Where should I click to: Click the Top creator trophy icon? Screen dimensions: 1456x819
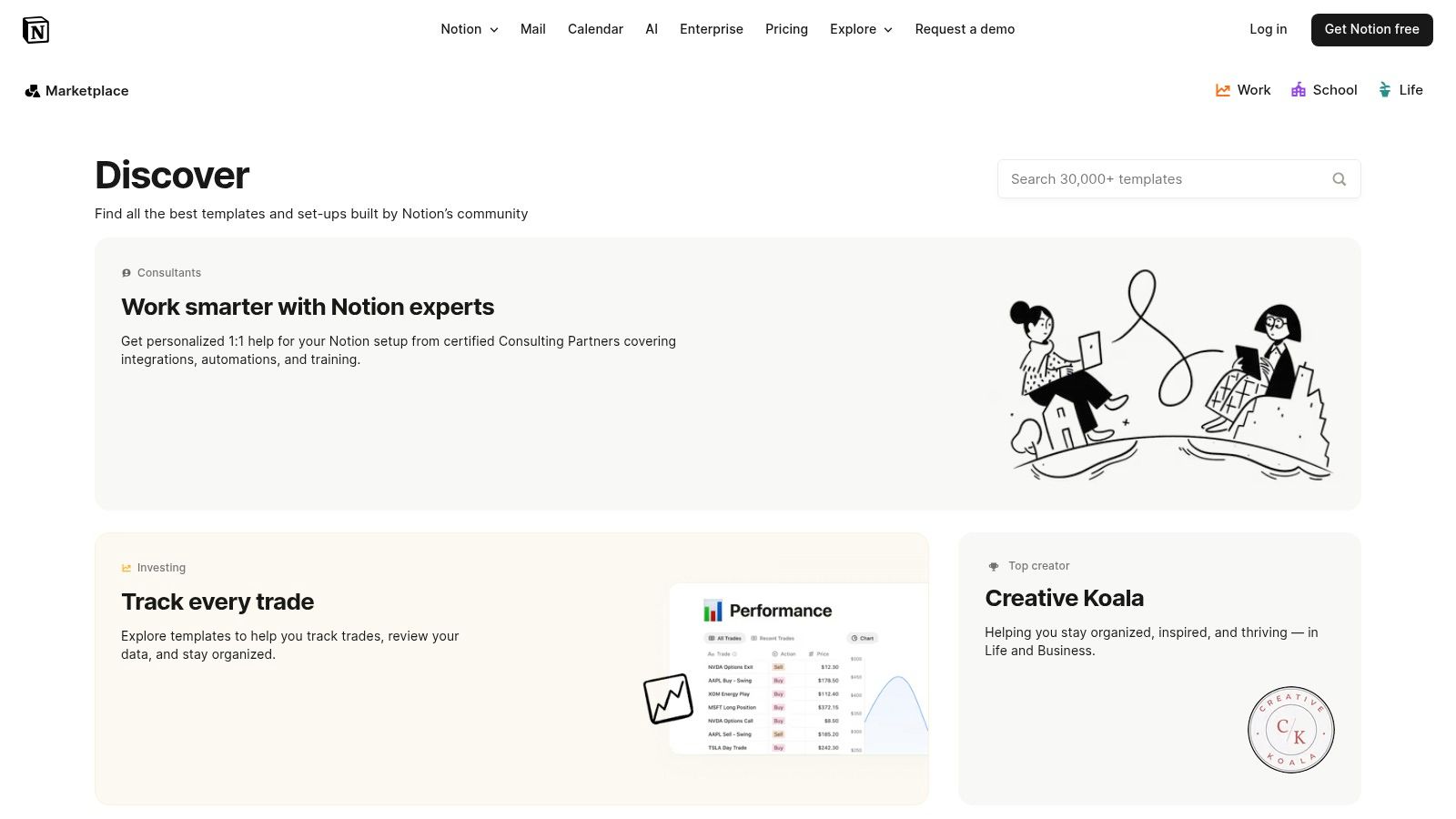(x=992, y=565)
